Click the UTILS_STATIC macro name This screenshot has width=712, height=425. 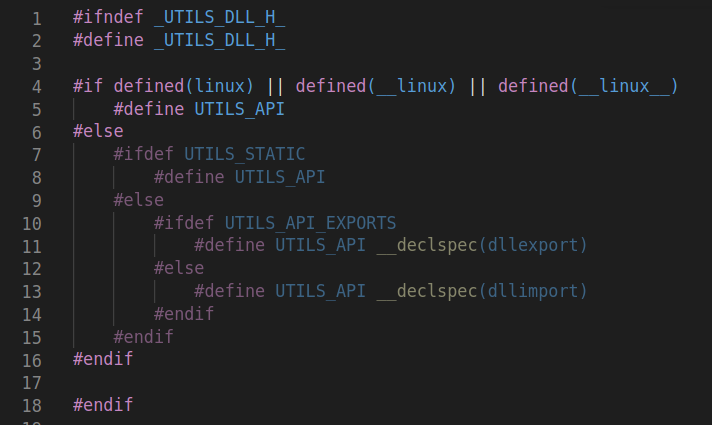click(244, 154)
